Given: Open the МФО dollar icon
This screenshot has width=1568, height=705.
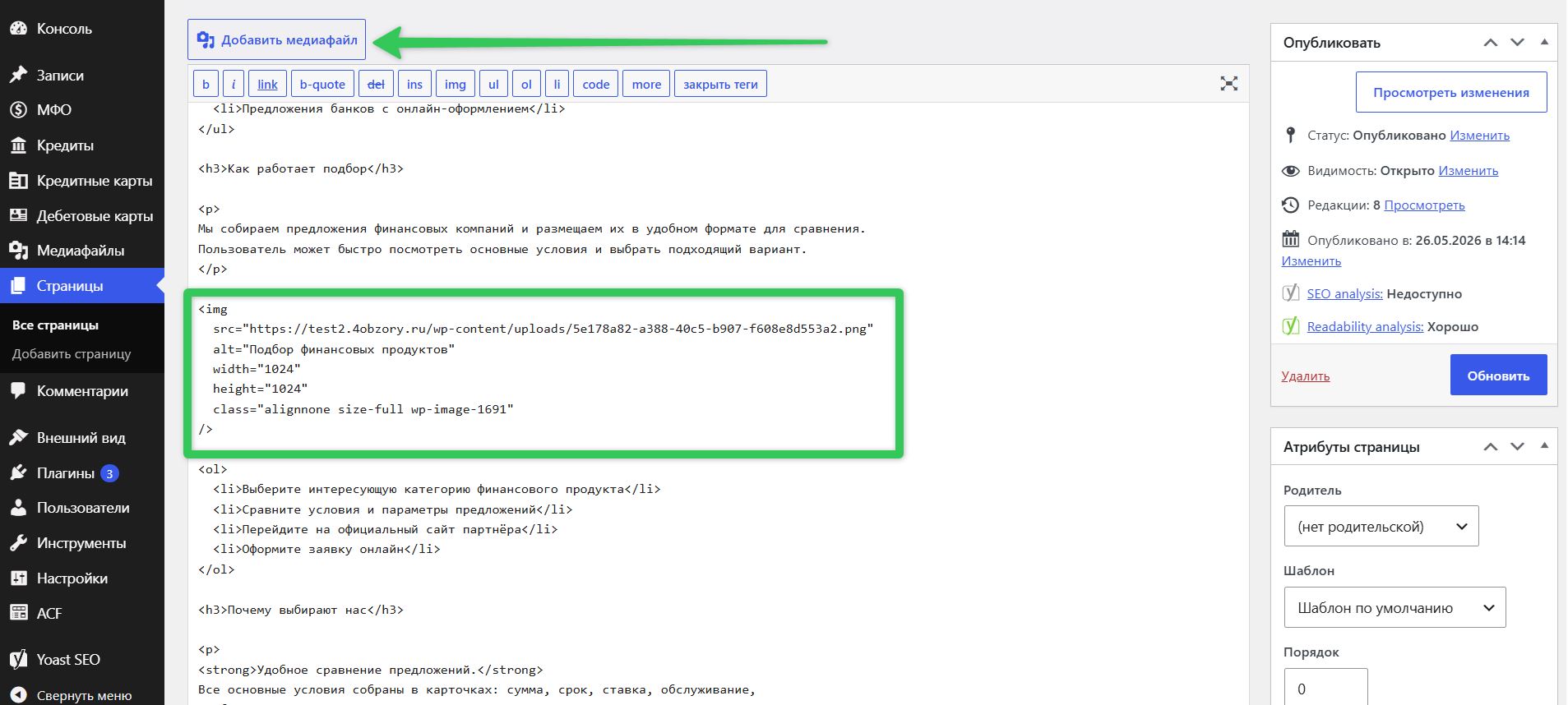Looking at the screenshot, I should (x=18, y=109).
